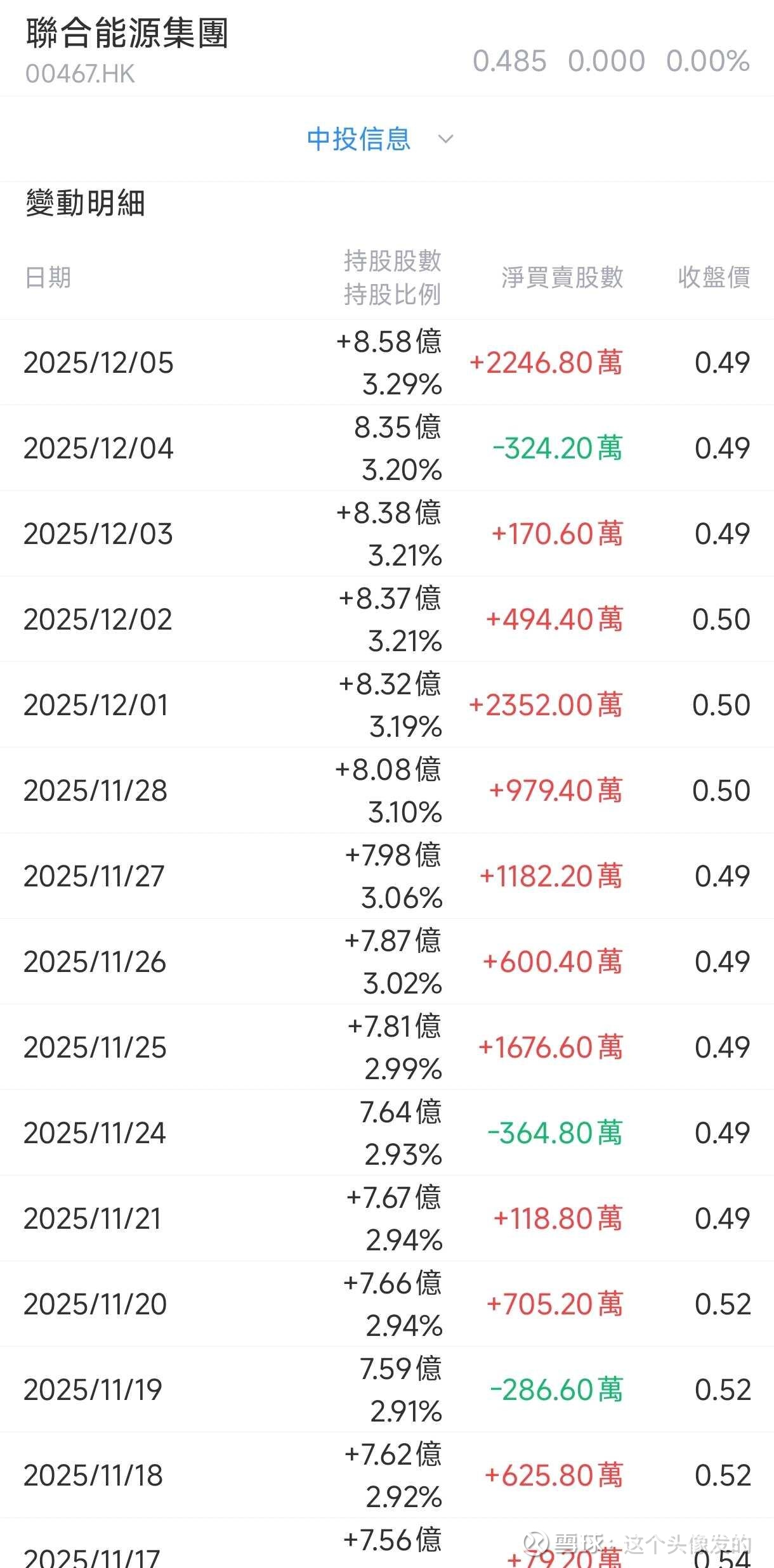The height and width of the screenshot is (1568, 774).
Task: Tap the 0.485 current price
Action: pyautogui.click(x=509, y=62)
